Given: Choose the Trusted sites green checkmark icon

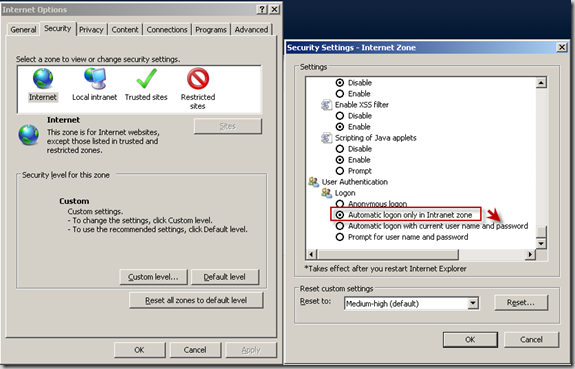Looking at the screenshot, I should click(146, 78).
